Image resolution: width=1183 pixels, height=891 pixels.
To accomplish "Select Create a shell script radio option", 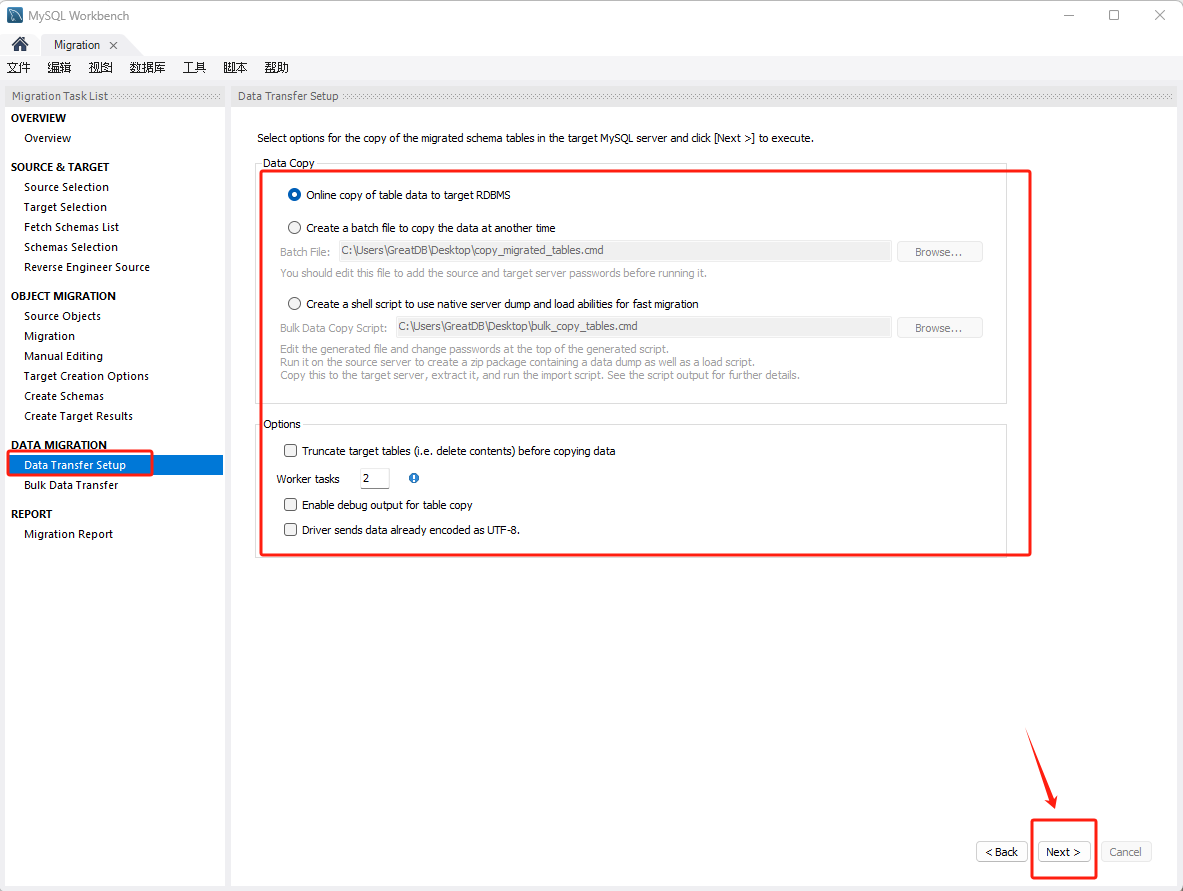I will coord(294,304).
